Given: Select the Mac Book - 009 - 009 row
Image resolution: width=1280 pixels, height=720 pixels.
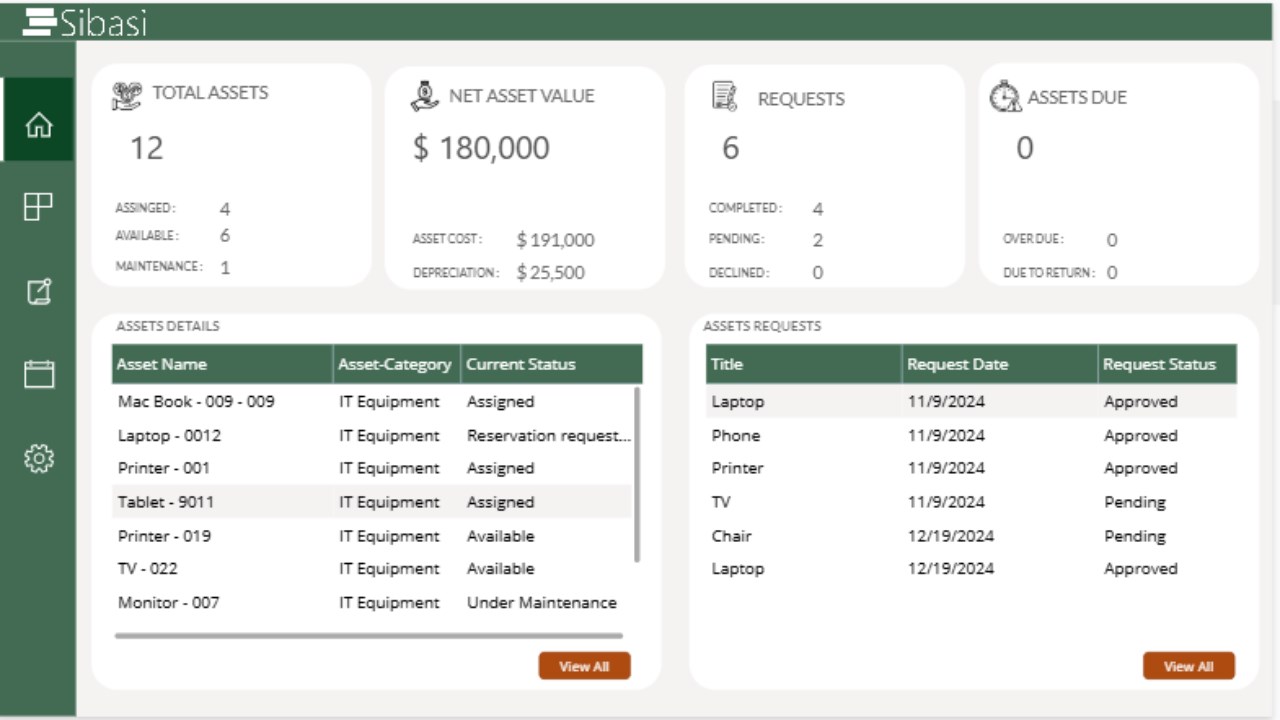Looking at the screenshot, I should [x=372, y=402].
